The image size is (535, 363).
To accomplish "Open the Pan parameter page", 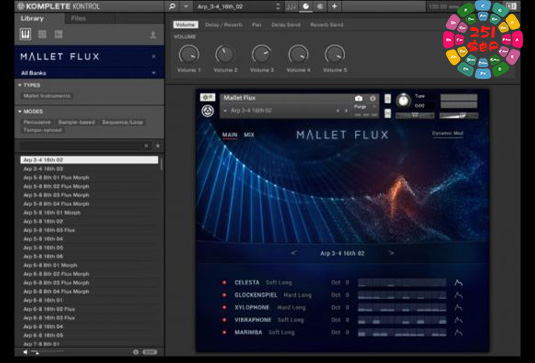I will 257,25.
